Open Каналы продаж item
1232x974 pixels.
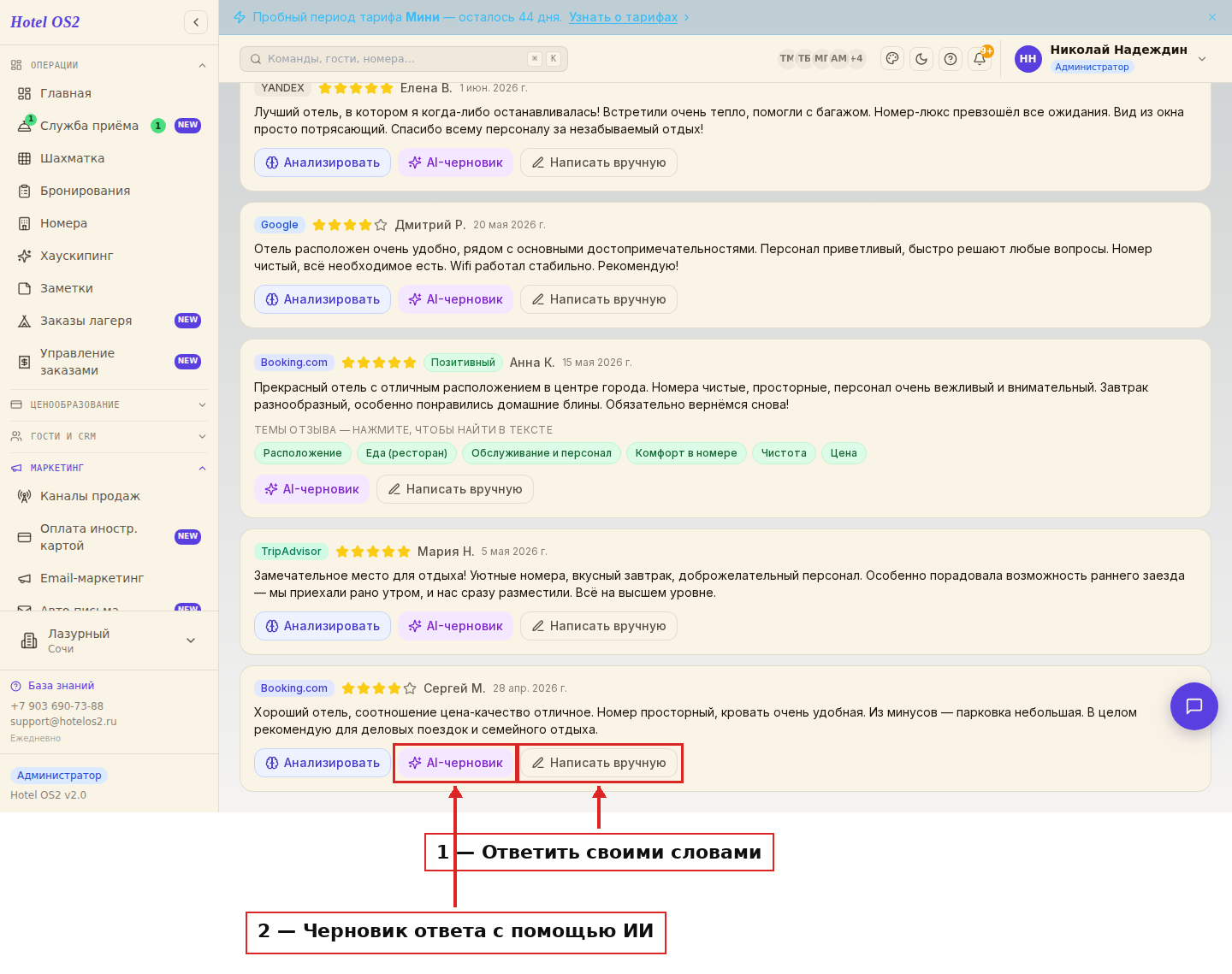tap(109, 496)
